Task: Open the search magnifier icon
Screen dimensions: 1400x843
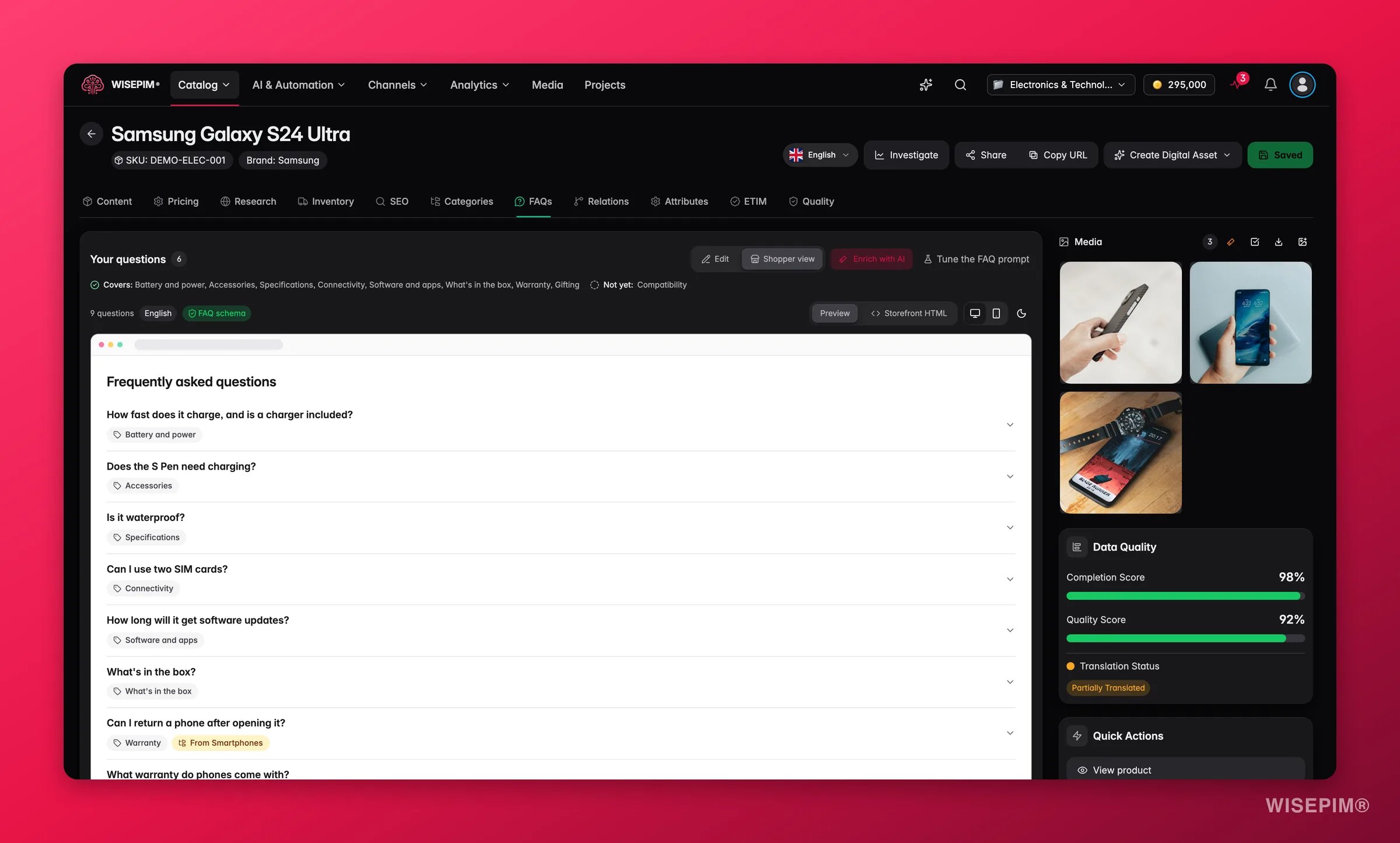Action: tap(960, 85)
